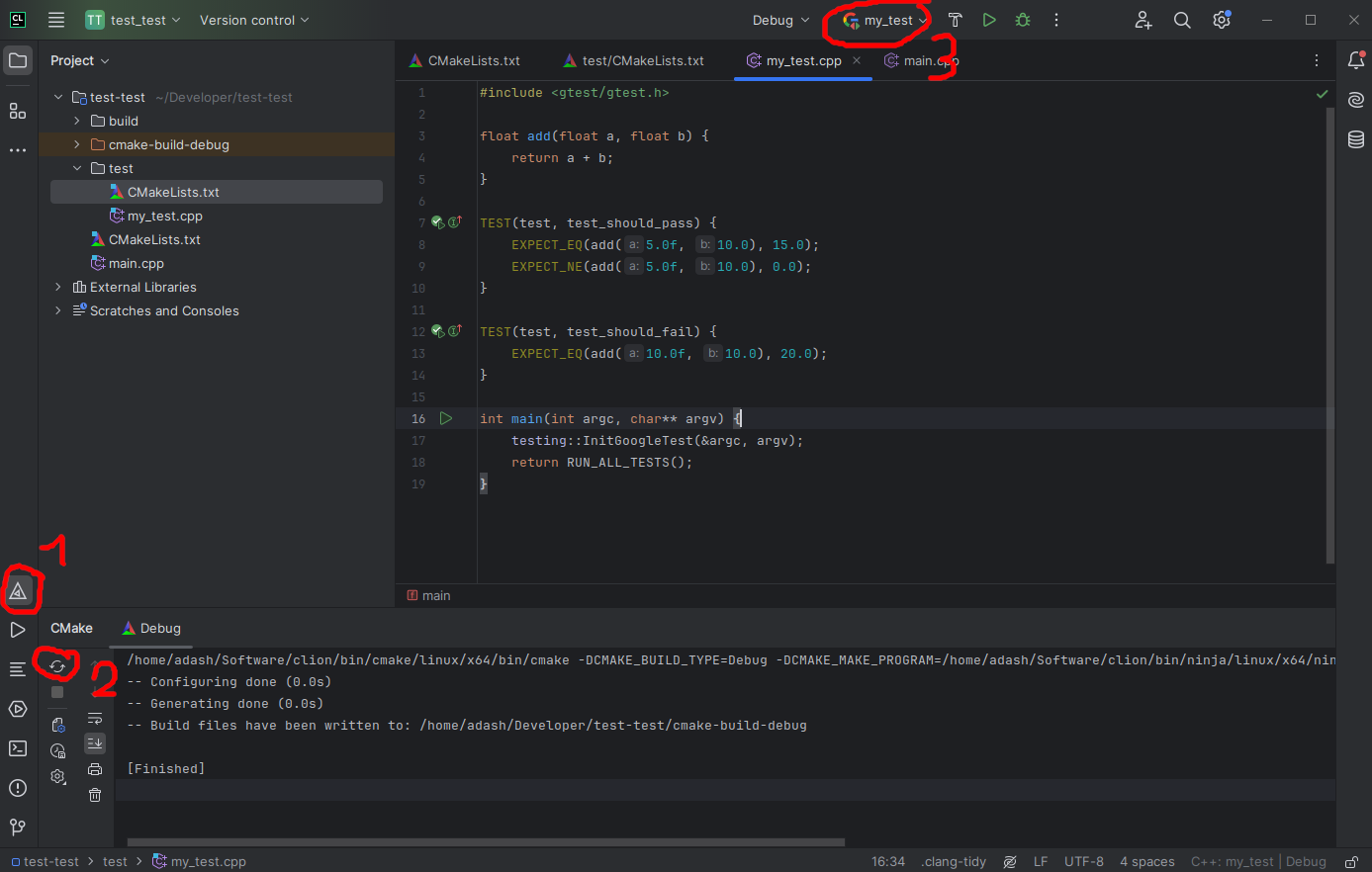Open the Problems exclamation tool window
The height and width of the screenshot is (872, 1372).
(x=18, y=788)
